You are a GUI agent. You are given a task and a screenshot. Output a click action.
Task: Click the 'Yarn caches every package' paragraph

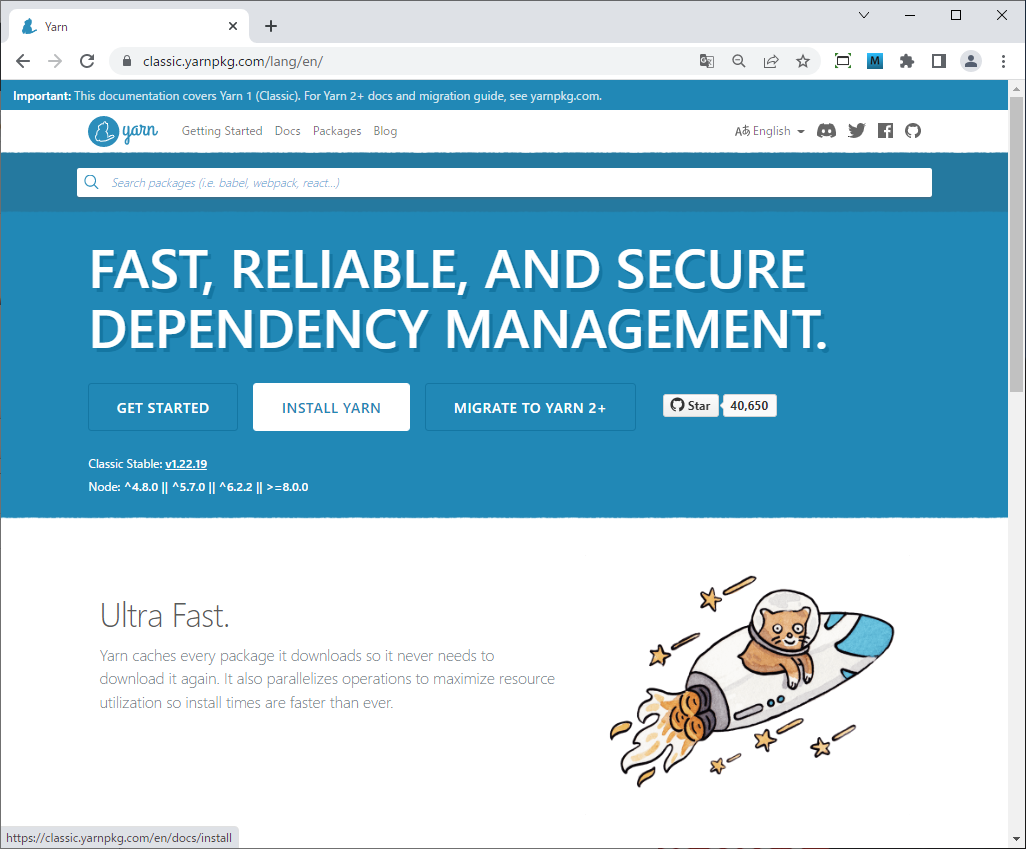tap(327, 679)
